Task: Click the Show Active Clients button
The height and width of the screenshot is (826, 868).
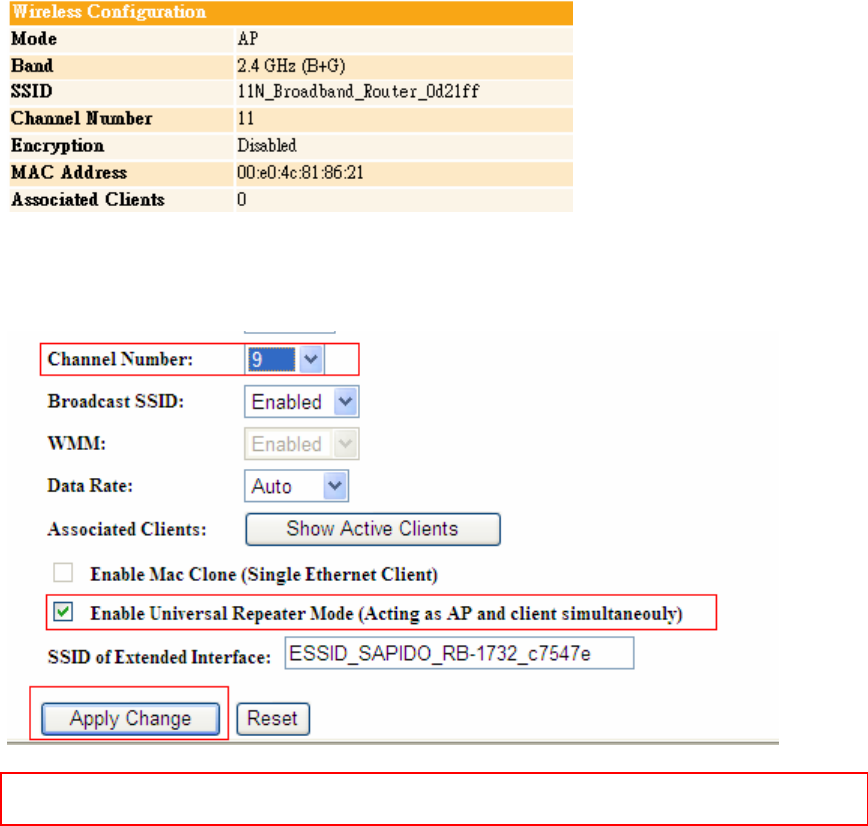Action: (373, 529)
